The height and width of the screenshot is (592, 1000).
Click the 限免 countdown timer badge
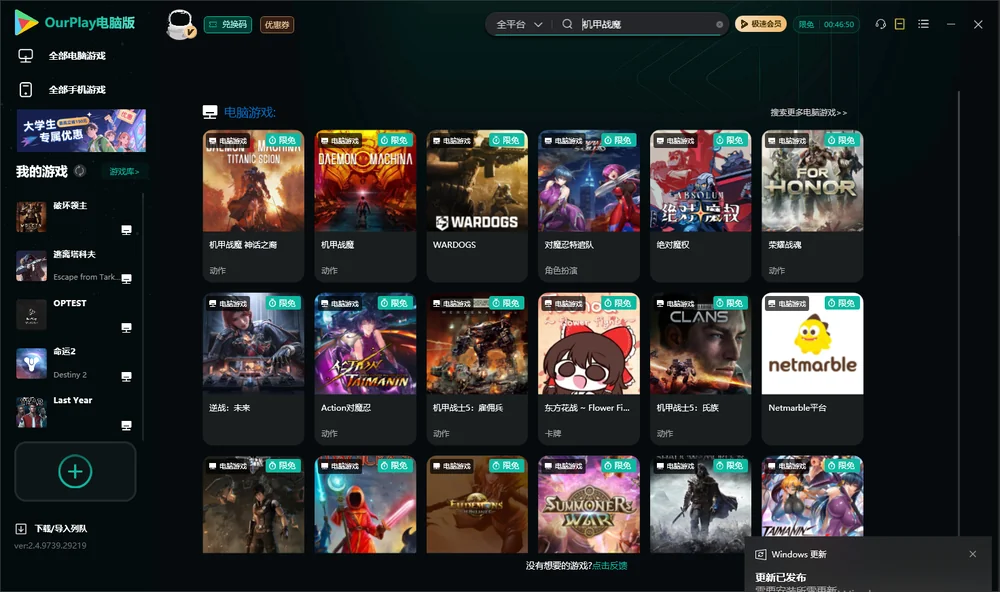point(826,24)
